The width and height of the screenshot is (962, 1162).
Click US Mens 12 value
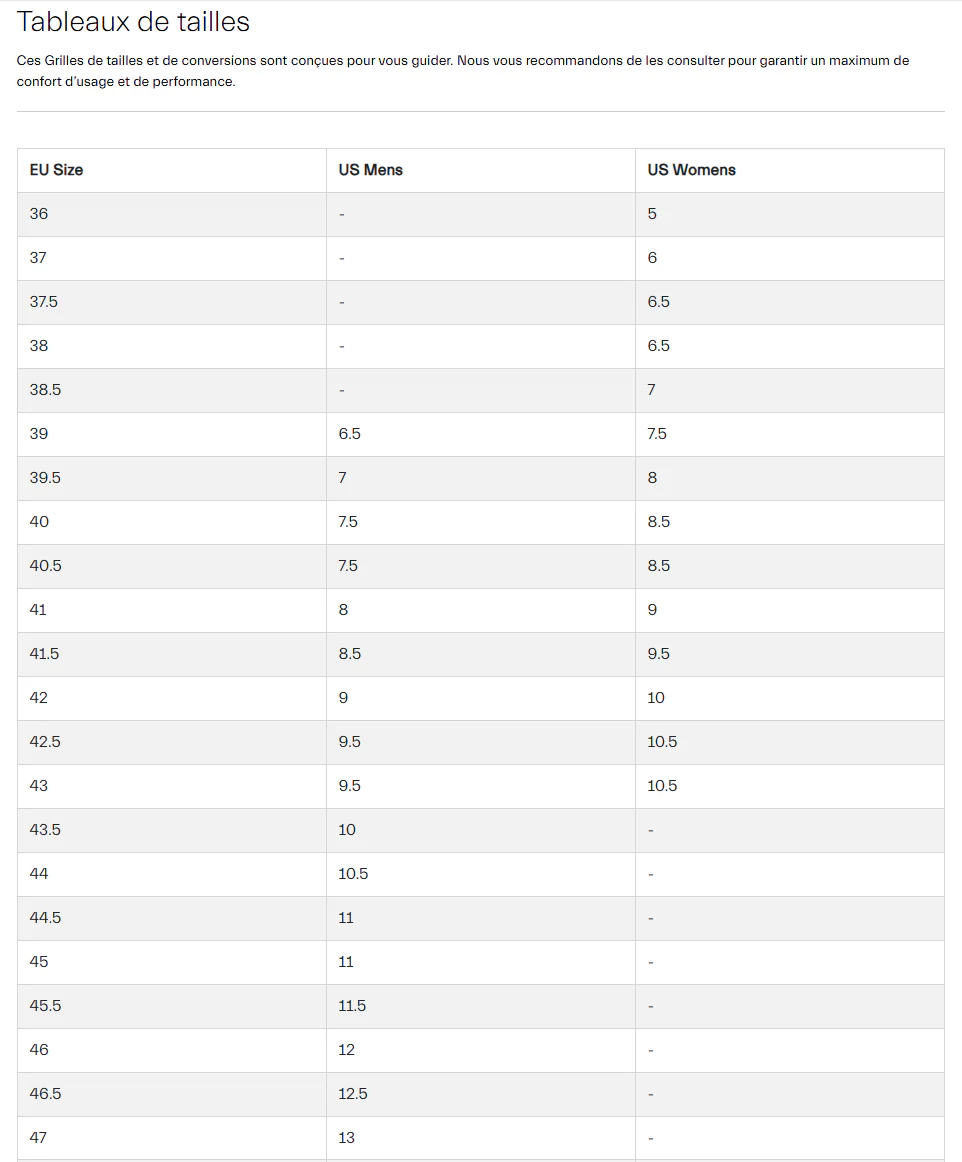point(347,1049)
